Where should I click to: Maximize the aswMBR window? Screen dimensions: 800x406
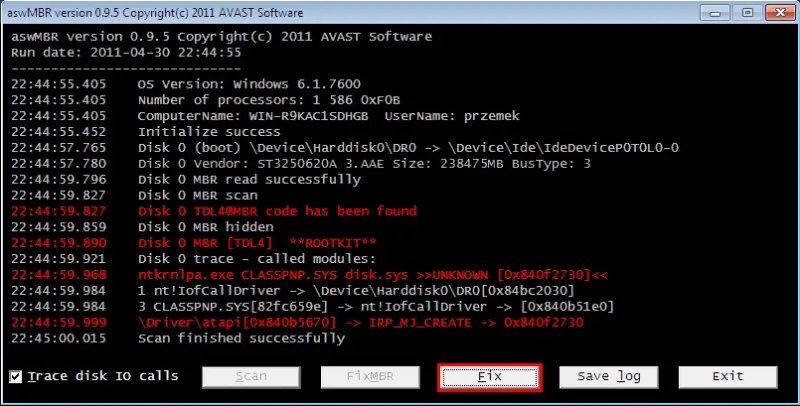[x=747, y=12]
